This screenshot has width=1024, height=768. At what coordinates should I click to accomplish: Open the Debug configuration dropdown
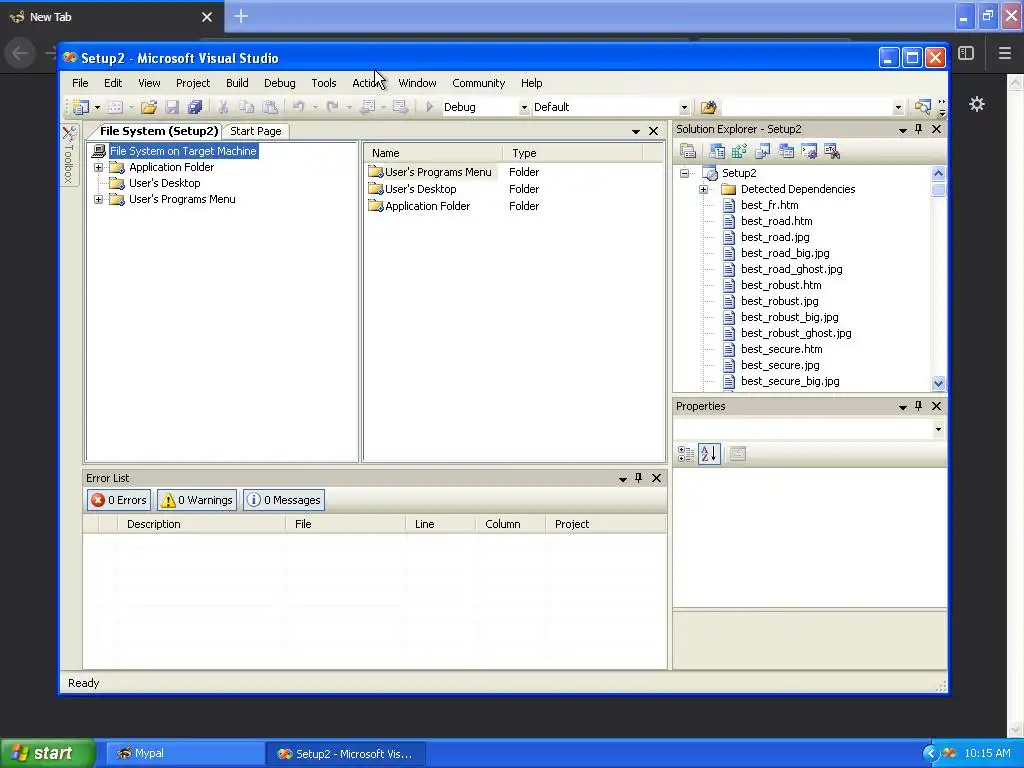tap(524, 108)
